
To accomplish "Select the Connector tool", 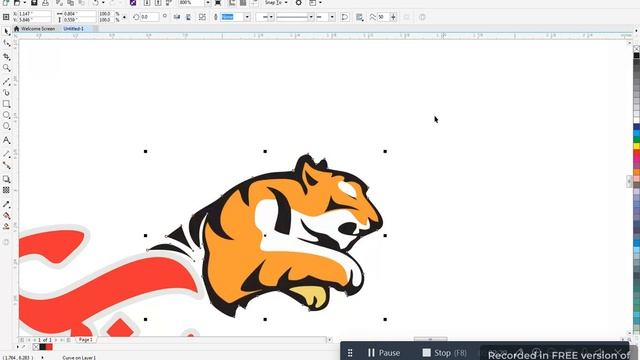I will [6, 165].
